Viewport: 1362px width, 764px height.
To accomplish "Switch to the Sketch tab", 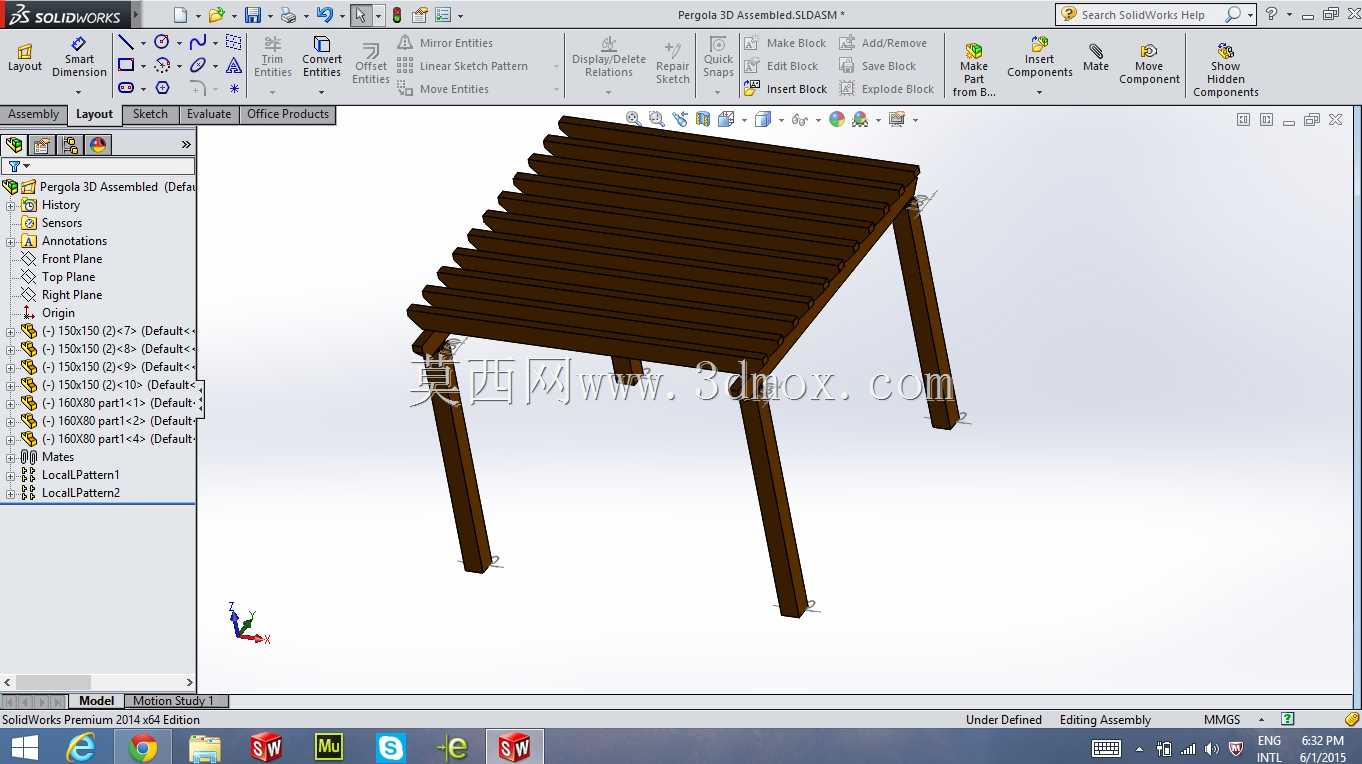I will [x=150, y=114].
